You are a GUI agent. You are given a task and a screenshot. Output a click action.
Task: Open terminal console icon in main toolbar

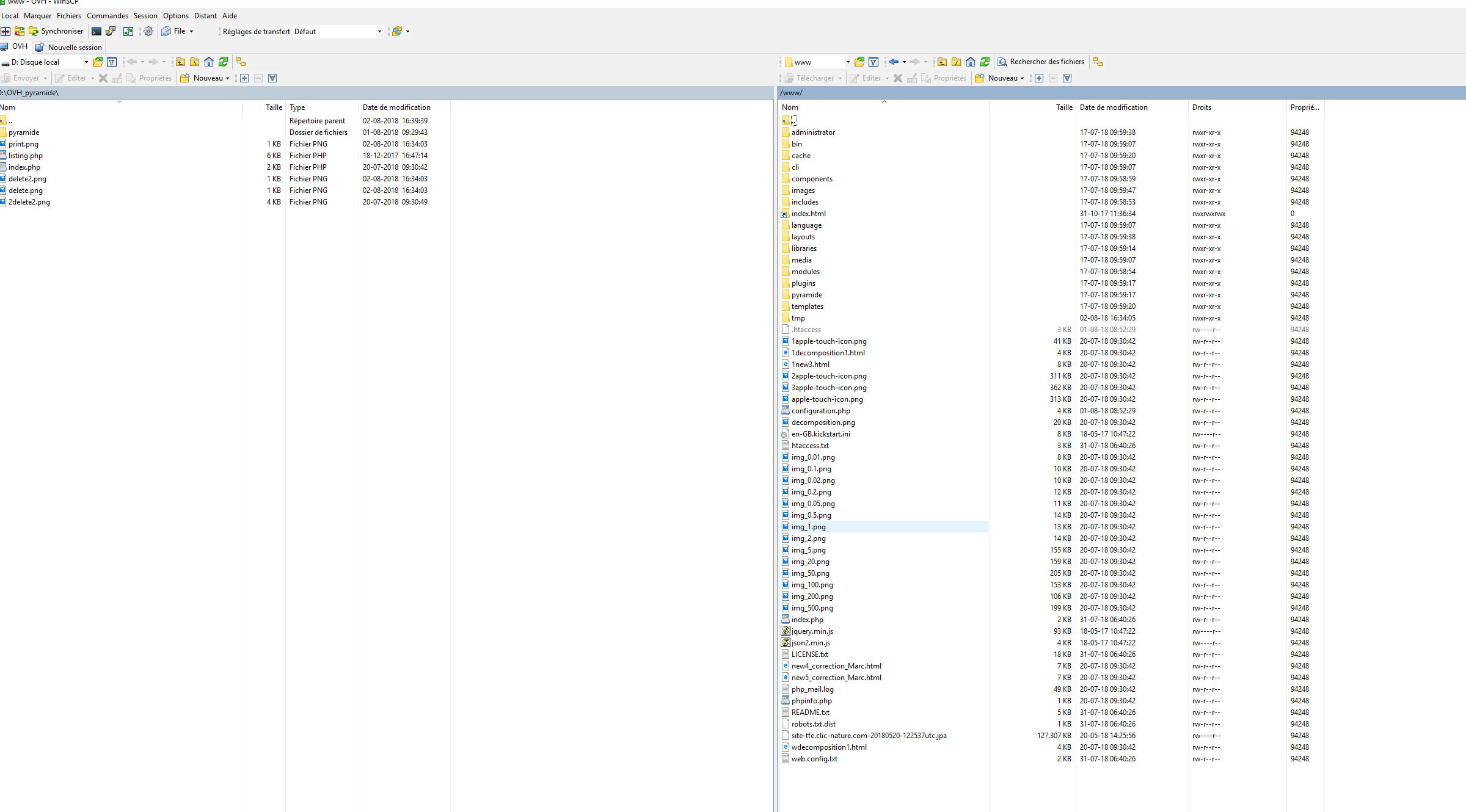[x=96, y=31]
